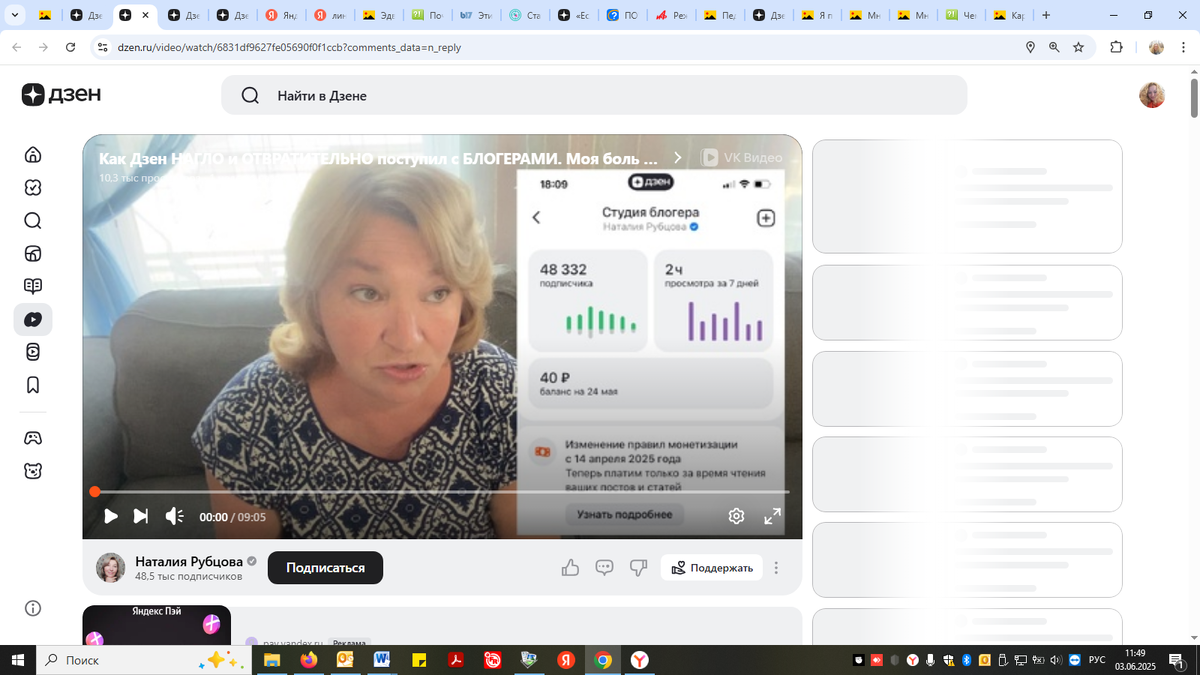
Task: Switch to the "Поч" browser tab
Action: coord(428,15)
